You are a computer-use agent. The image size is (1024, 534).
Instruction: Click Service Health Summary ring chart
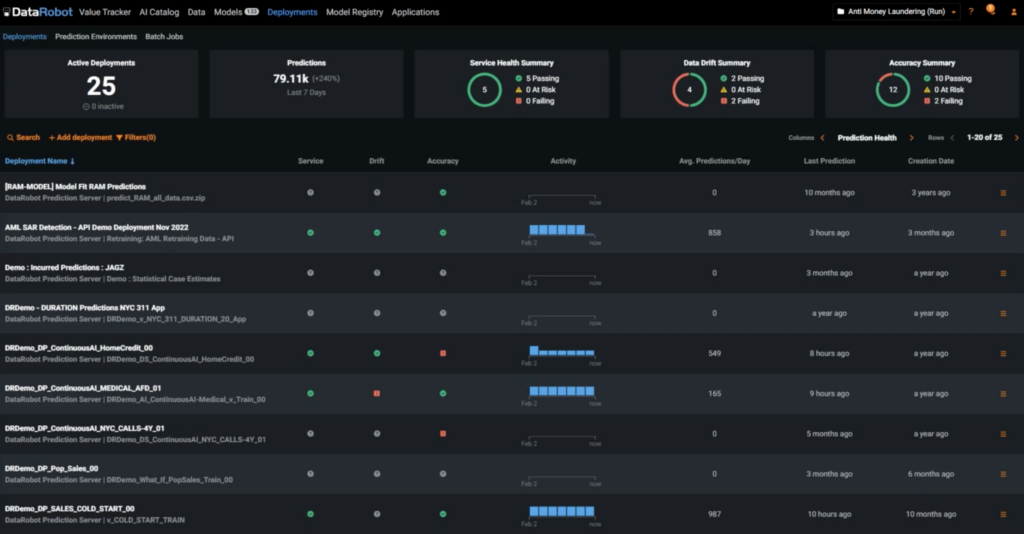485,89
